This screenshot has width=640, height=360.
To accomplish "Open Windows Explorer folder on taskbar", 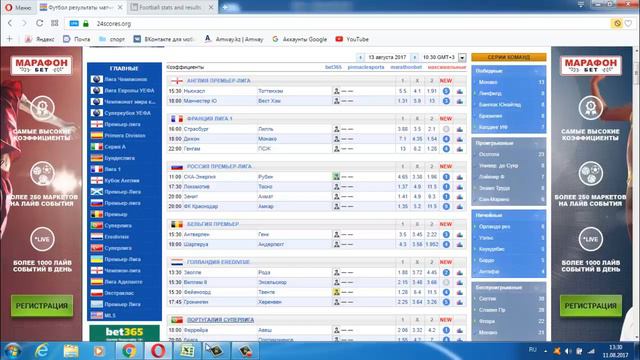I will (x=71, y=351).
